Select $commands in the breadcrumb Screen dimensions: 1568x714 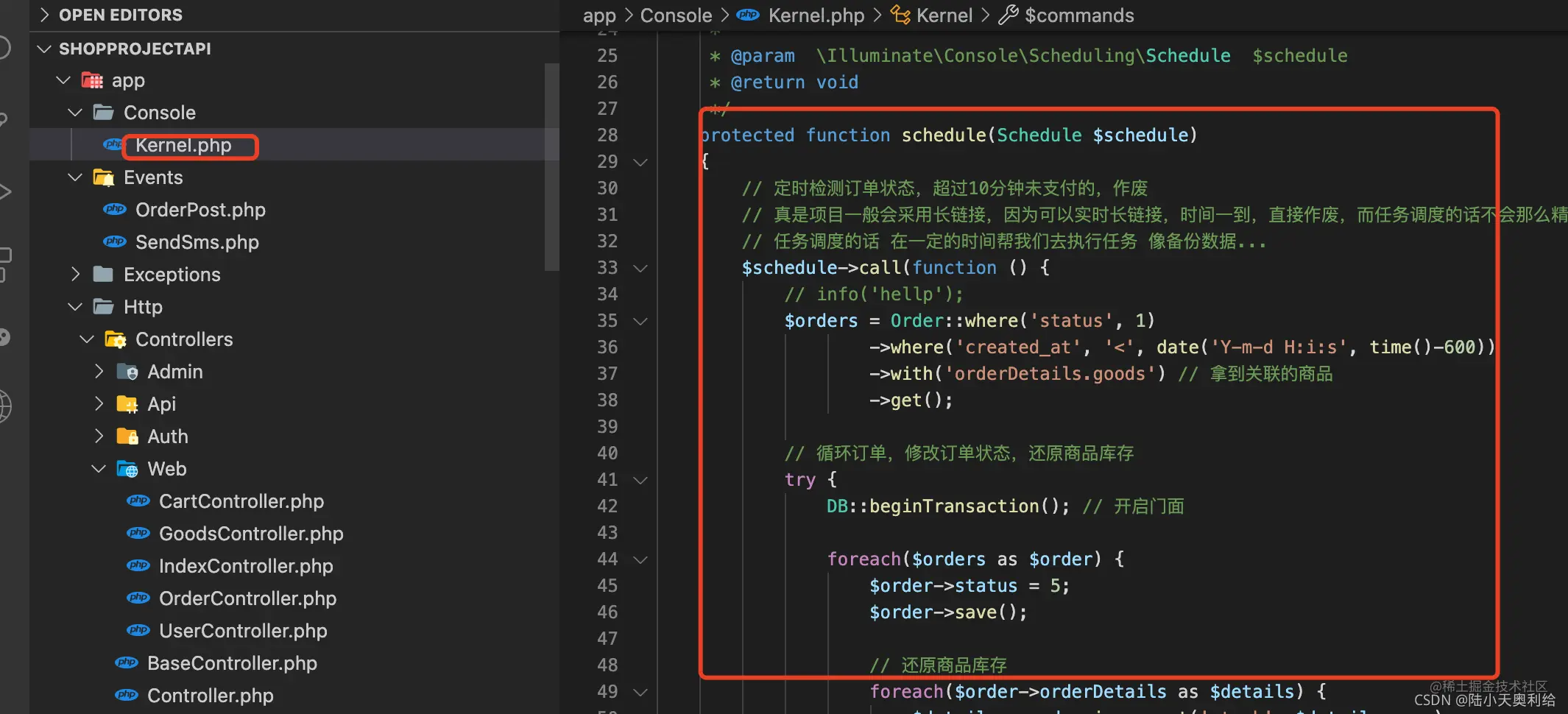coord(1079,15)
